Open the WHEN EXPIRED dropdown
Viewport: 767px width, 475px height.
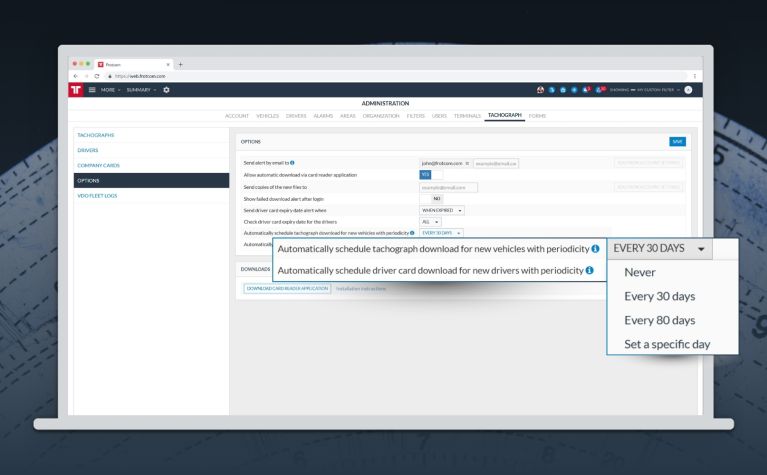click(x=443, y=210)
